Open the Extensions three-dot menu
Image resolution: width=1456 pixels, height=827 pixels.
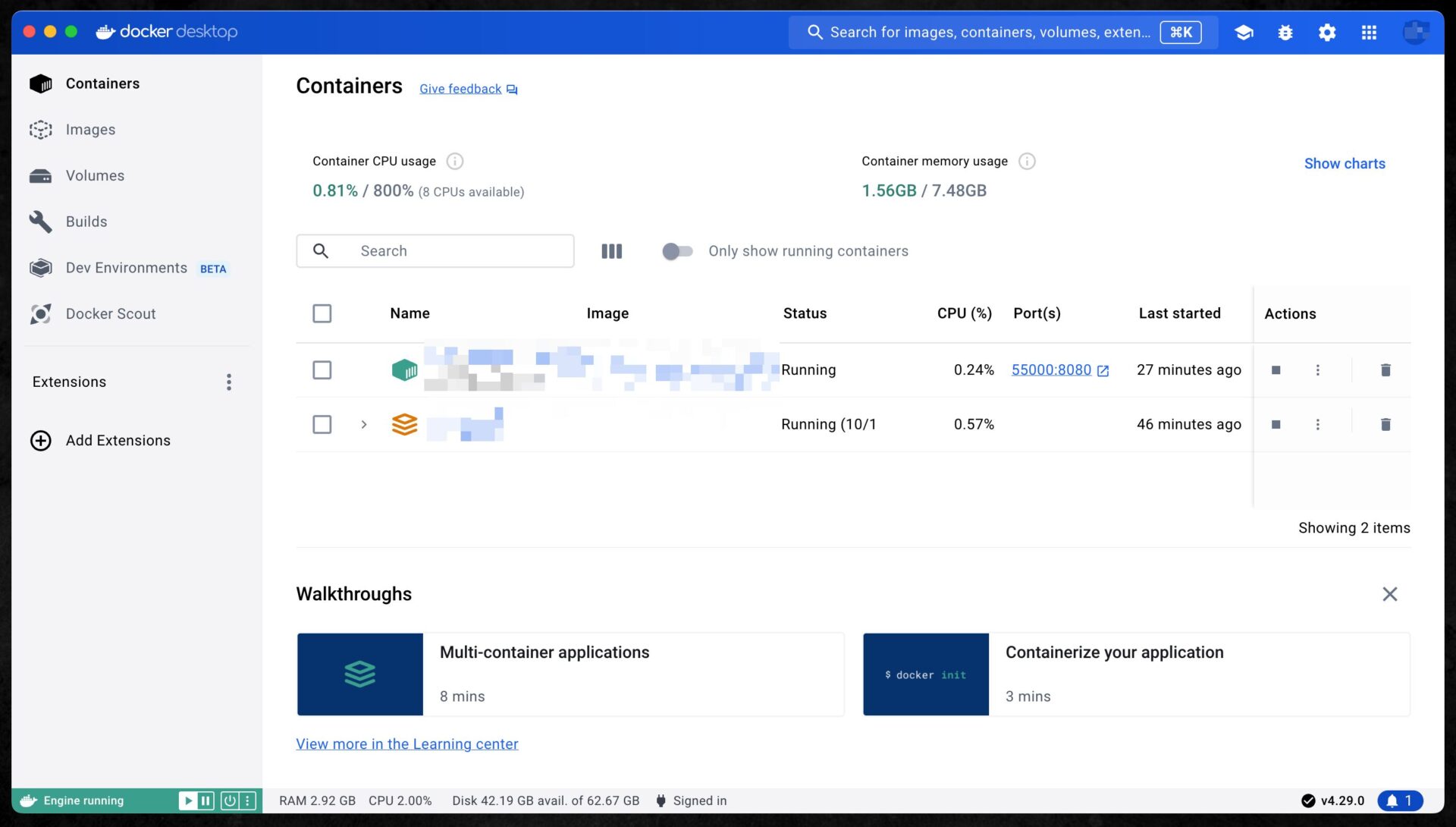(229, 382)
